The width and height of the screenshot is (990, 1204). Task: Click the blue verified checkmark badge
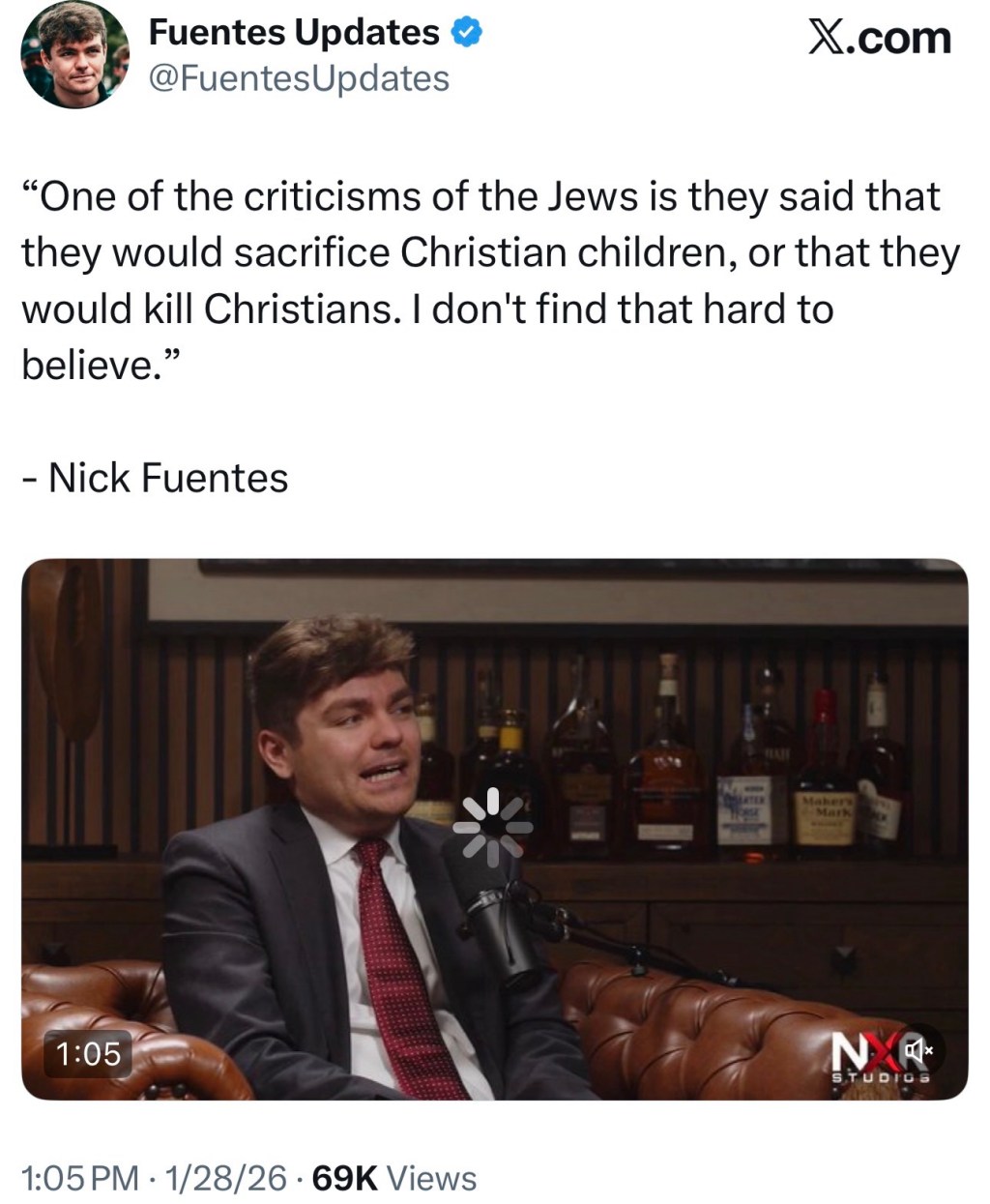tap(468, 33)
